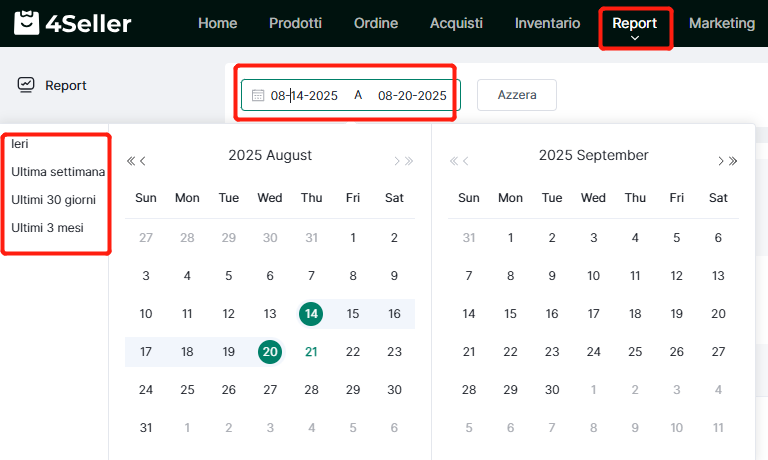Click the 4Seller logo icon

tap(22, 23)
